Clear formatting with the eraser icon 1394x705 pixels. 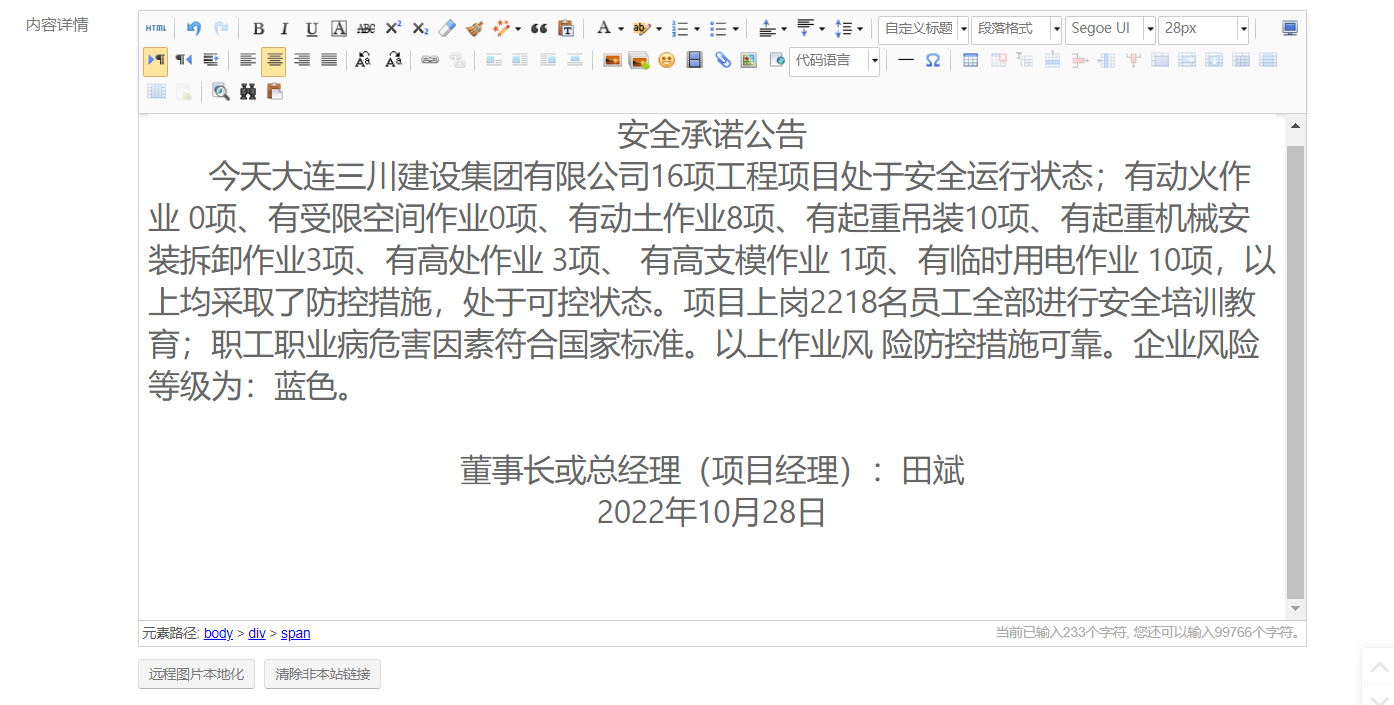click(447, 29)
